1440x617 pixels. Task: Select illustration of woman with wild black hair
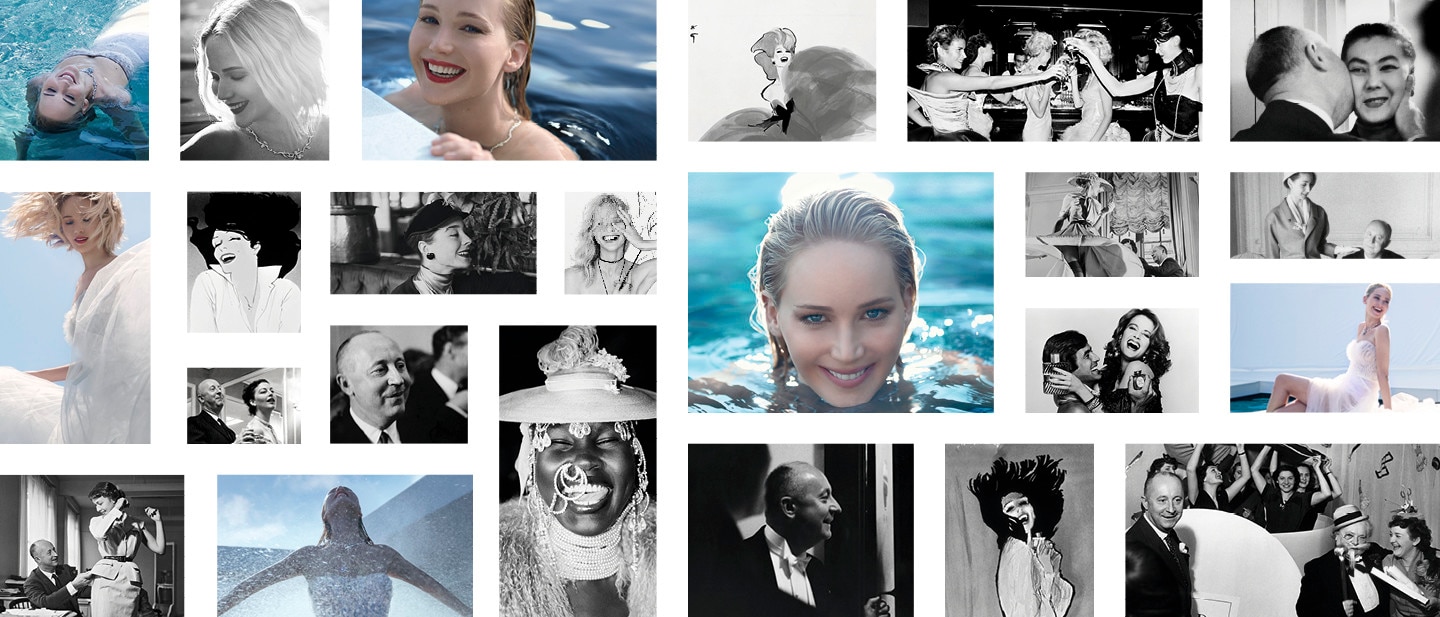(1020, 530)
